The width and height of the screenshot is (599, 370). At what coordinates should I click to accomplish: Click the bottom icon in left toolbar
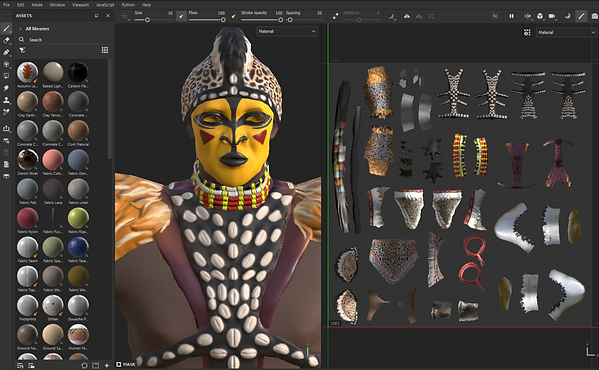click(6, 176)
